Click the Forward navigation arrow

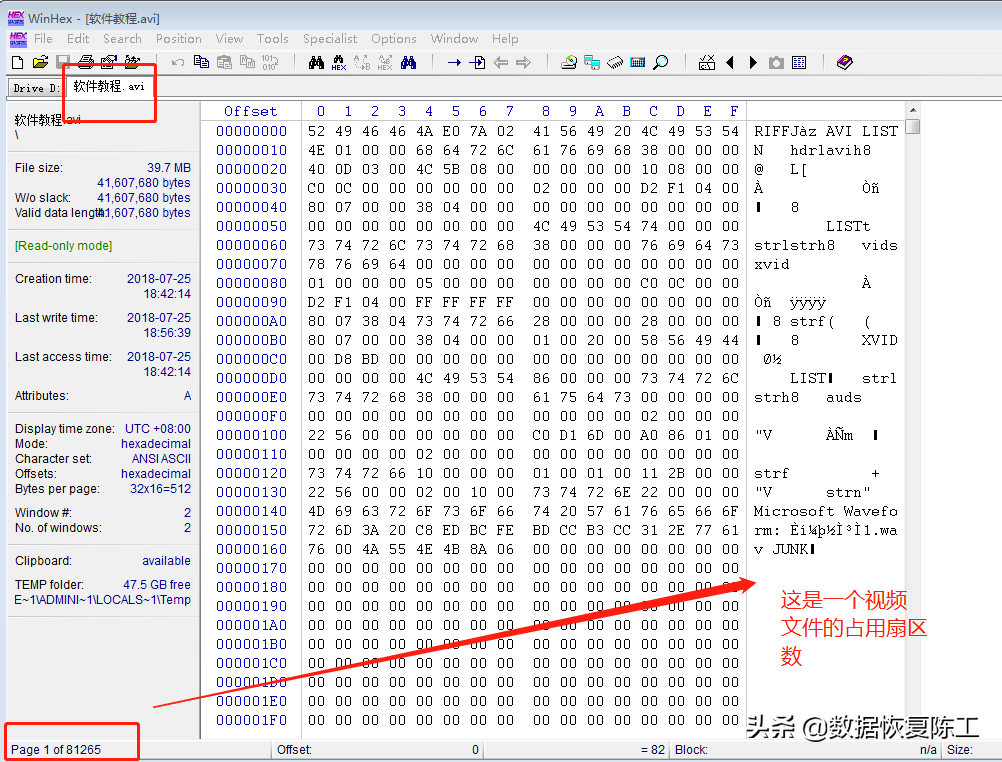coord(523,62)
